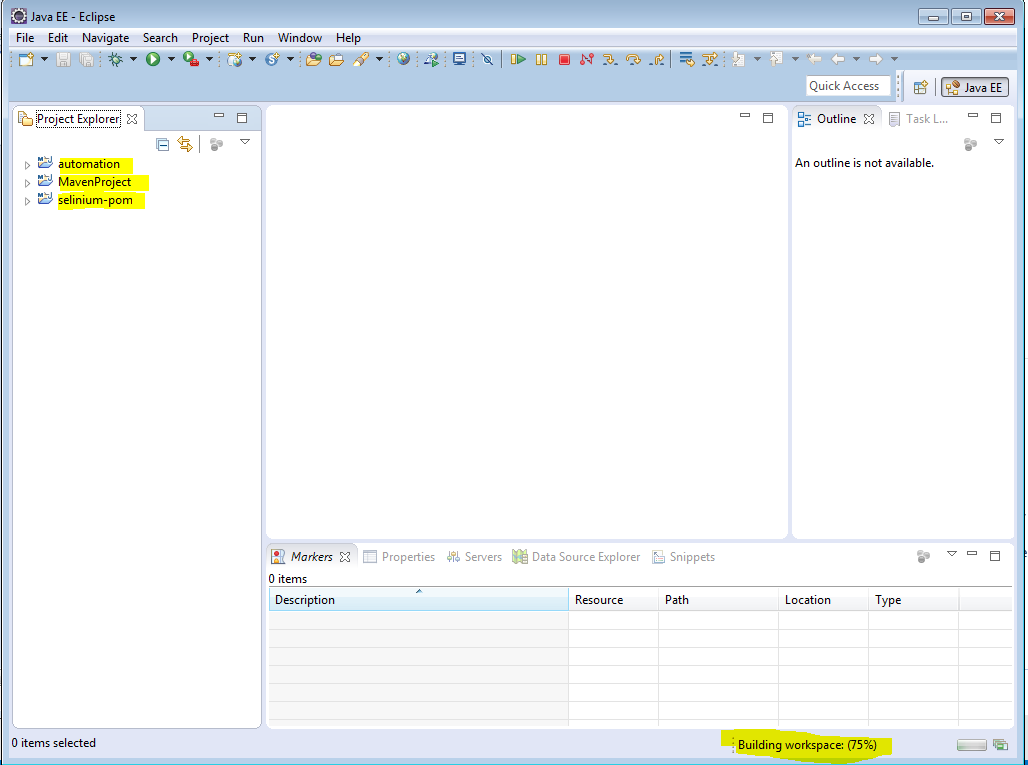Click the flashlight Search icon

(361, 60)
